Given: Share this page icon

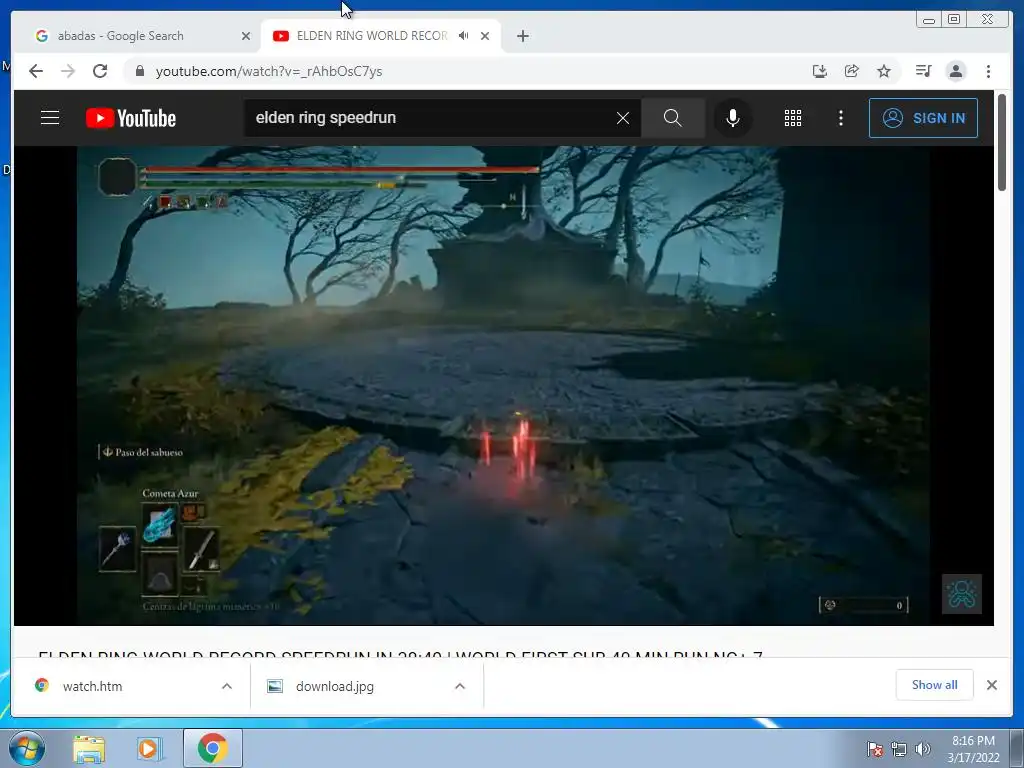Looking at the screenshot, I should tap(852, 71).
